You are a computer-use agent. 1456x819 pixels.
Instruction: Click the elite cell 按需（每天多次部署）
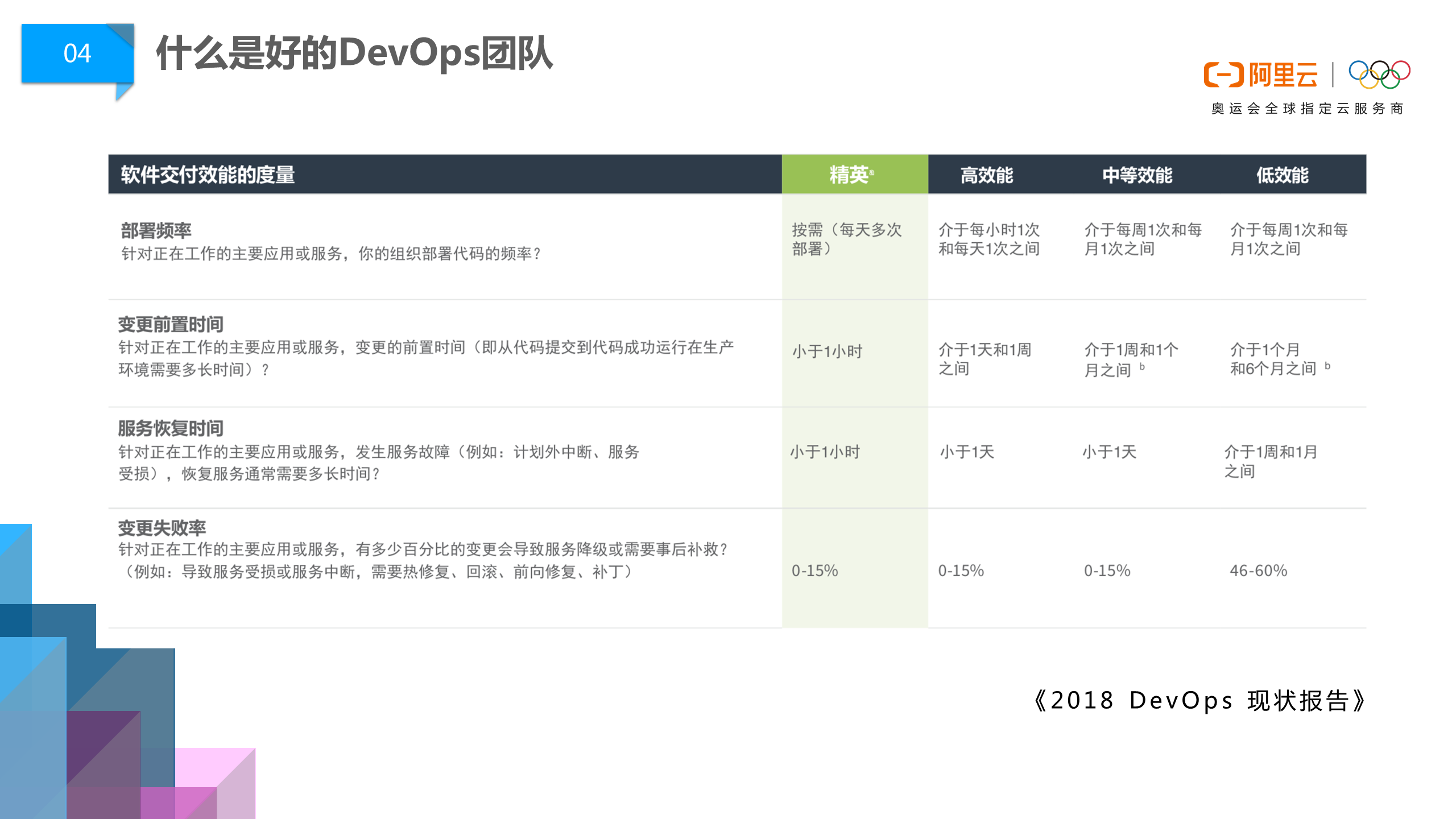pyautogui.click(x=847, y=239)
